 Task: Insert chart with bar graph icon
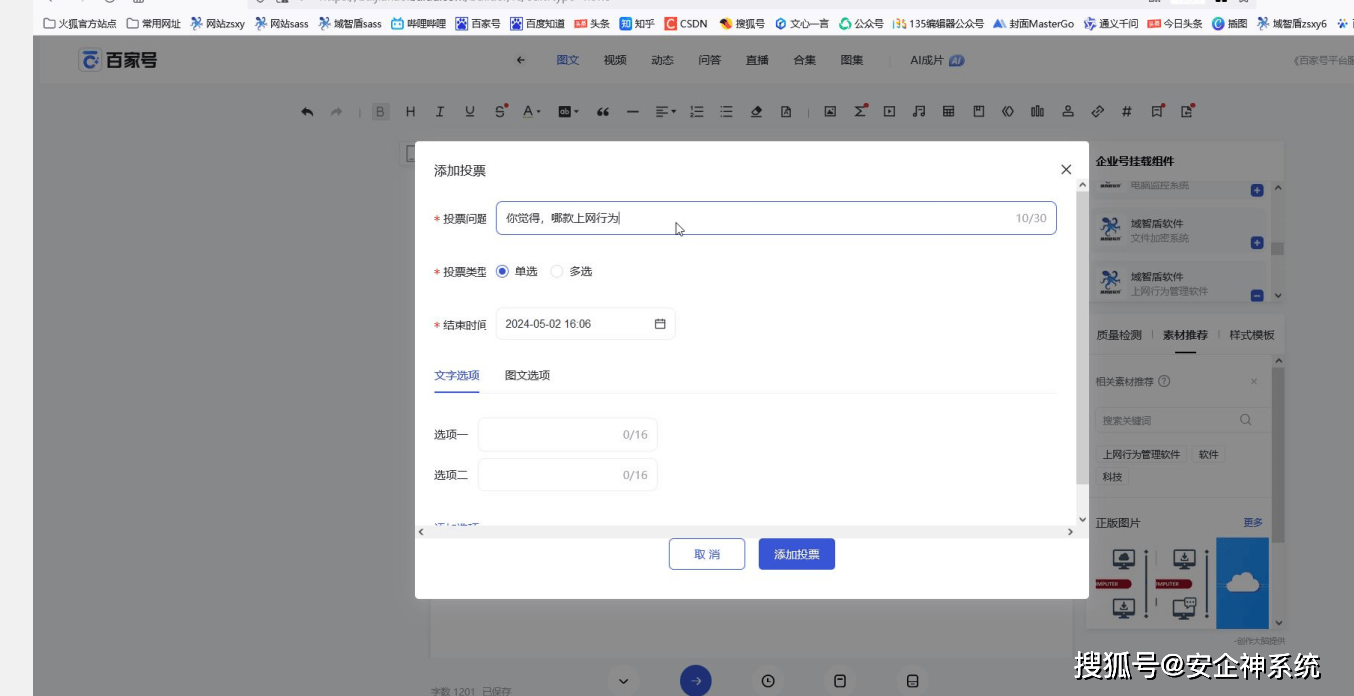tap(1038, 112)
